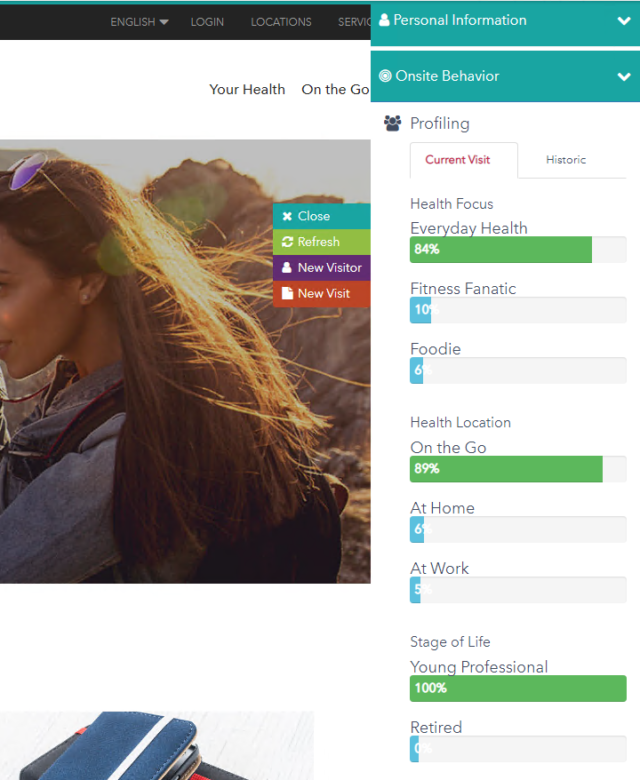Collapse the Onsite Behavior section chevron
640x780 pixels.
tap(624, 77)
